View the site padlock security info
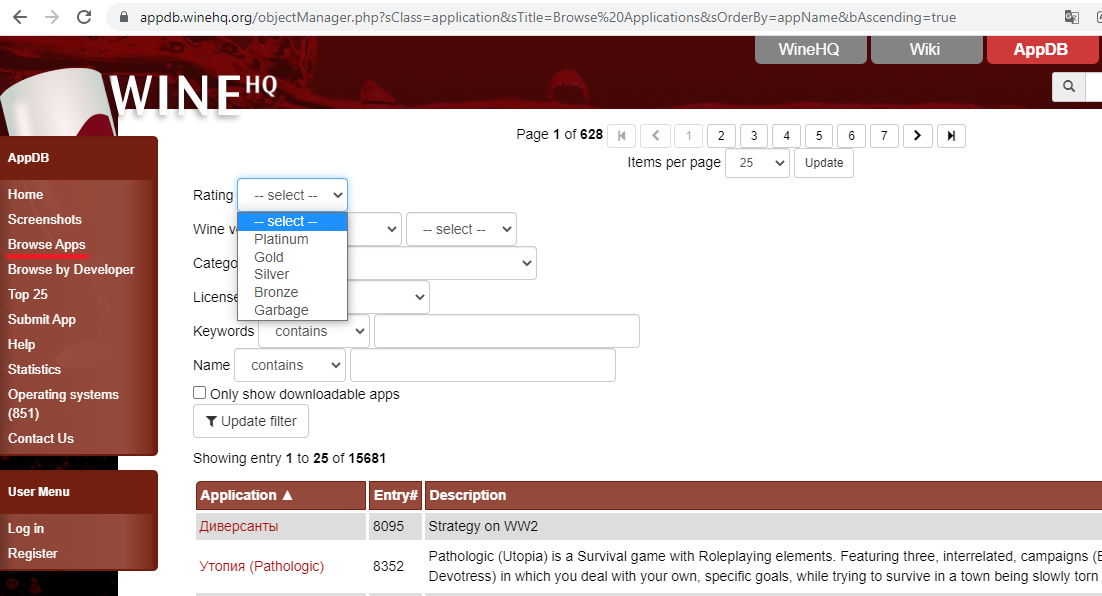The image size is (1102, 596). coord(124,18)
